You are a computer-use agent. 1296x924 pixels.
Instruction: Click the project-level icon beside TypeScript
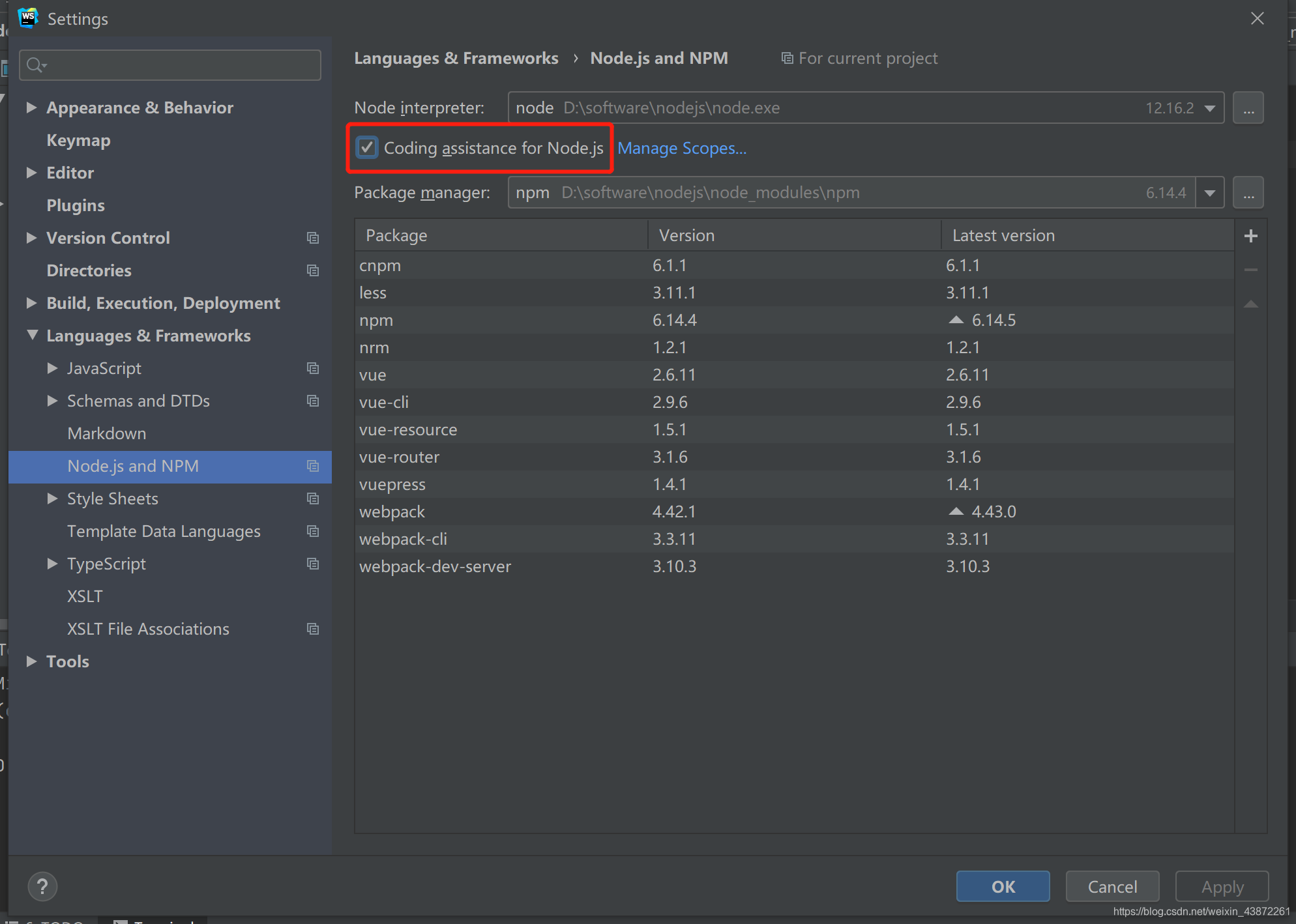coord(313,564)
